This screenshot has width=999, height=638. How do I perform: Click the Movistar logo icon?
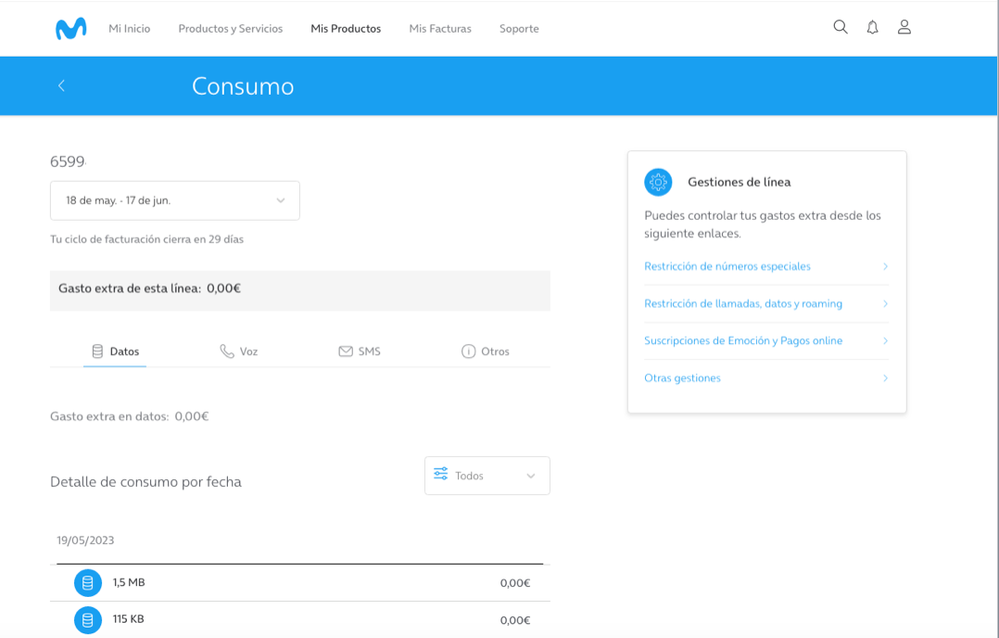click(70, 29)
